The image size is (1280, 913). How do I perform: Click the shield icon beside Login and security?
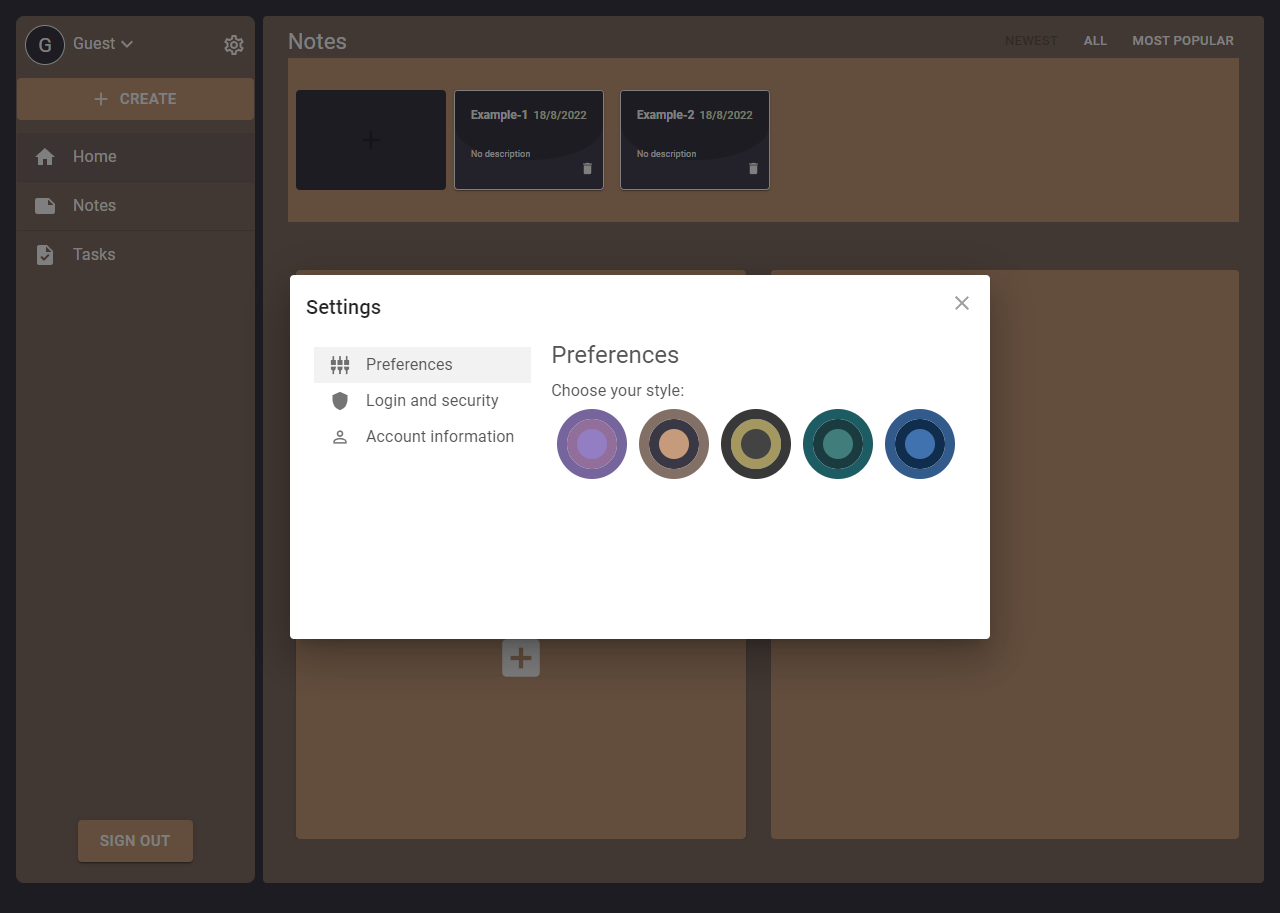[x=339, y=400]
